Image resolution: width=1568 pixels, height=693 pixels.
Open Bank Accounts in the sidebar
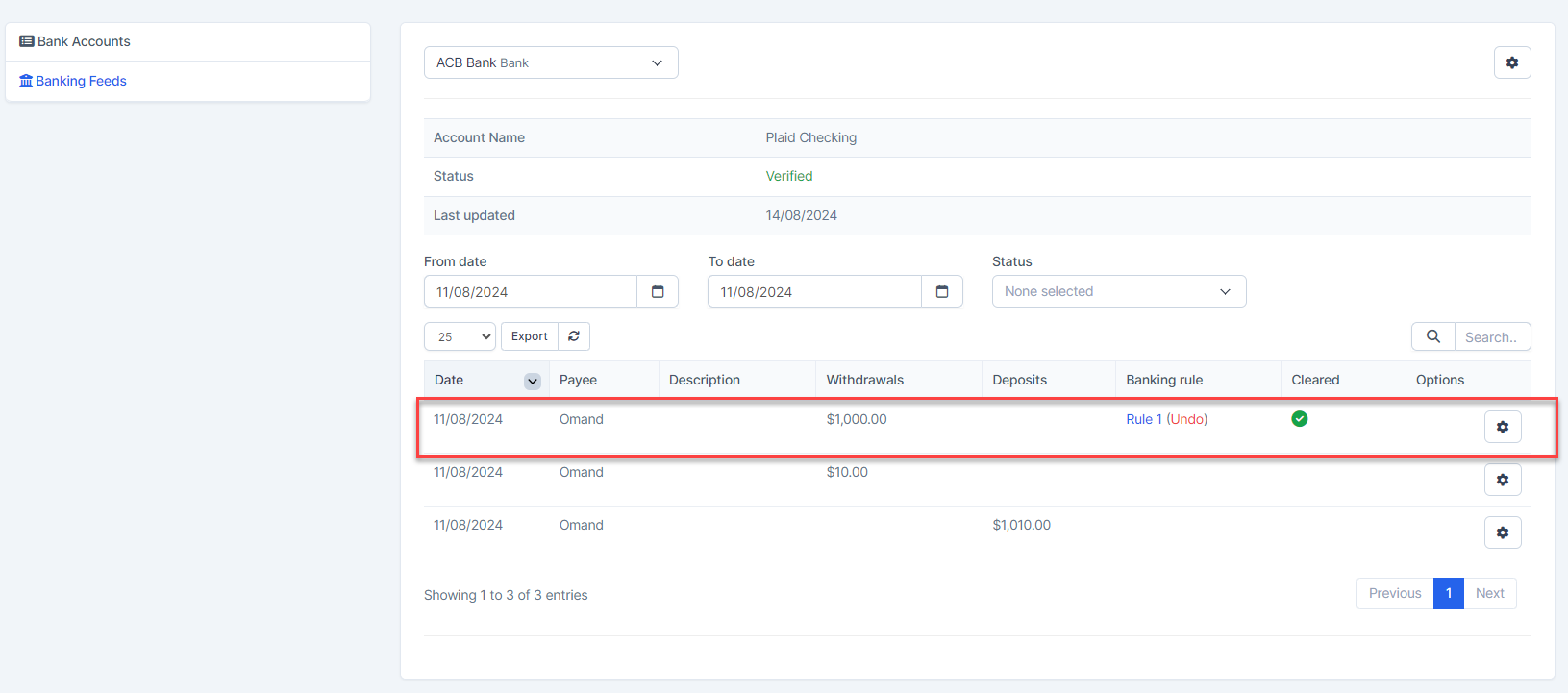click(84, 41)
